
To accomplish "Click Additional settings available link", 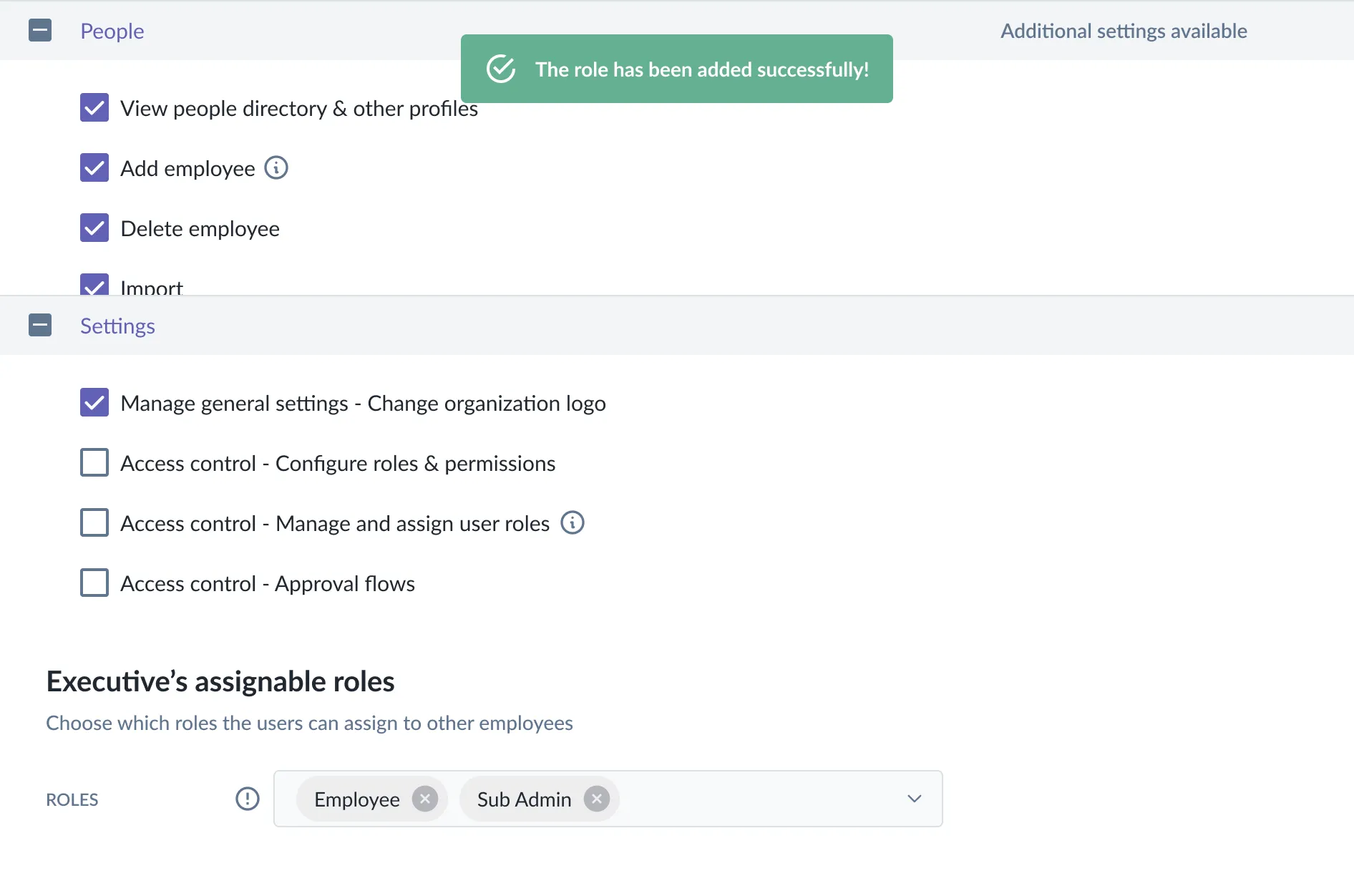I will pos(1124,31).
